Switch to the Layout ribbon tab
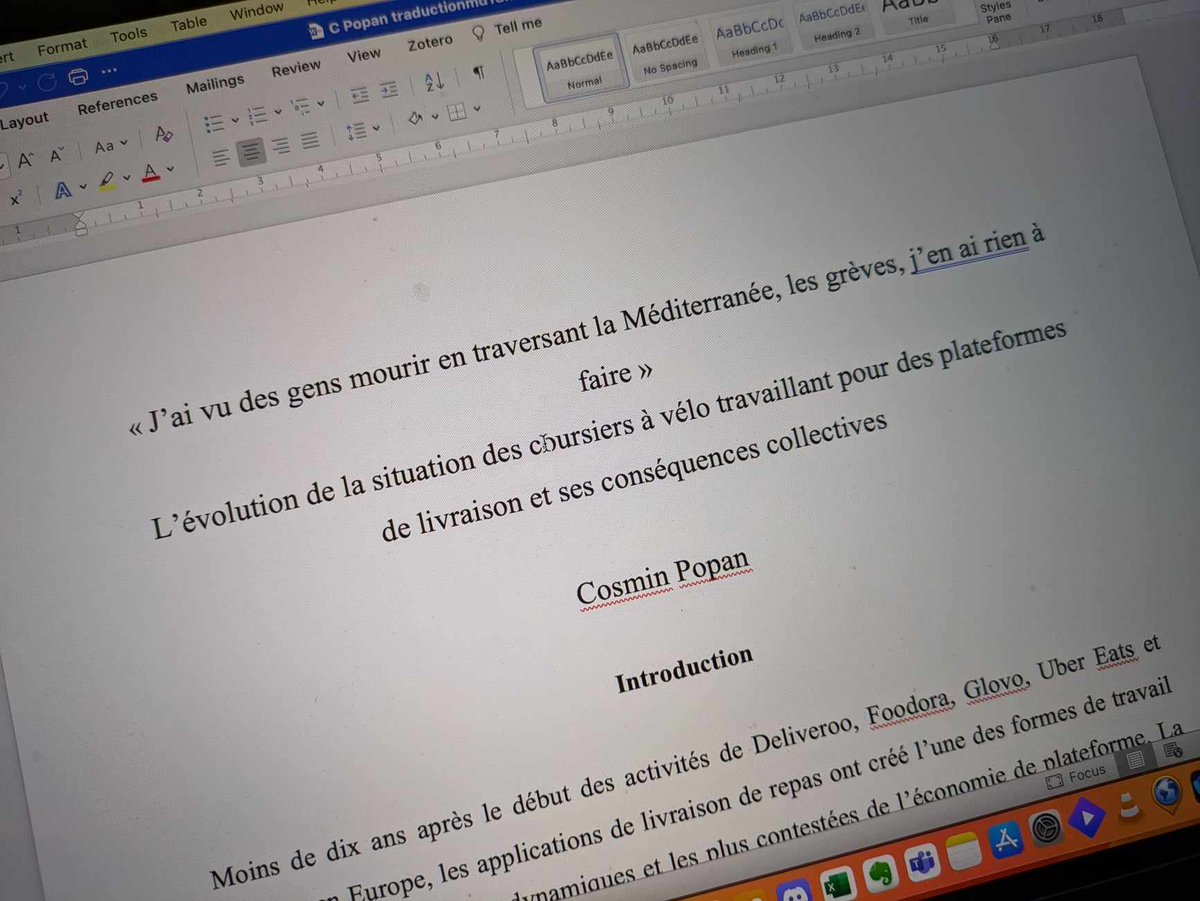Image resolution: width=1200 pixels, height=901 pixels. [x=24, y=120]
